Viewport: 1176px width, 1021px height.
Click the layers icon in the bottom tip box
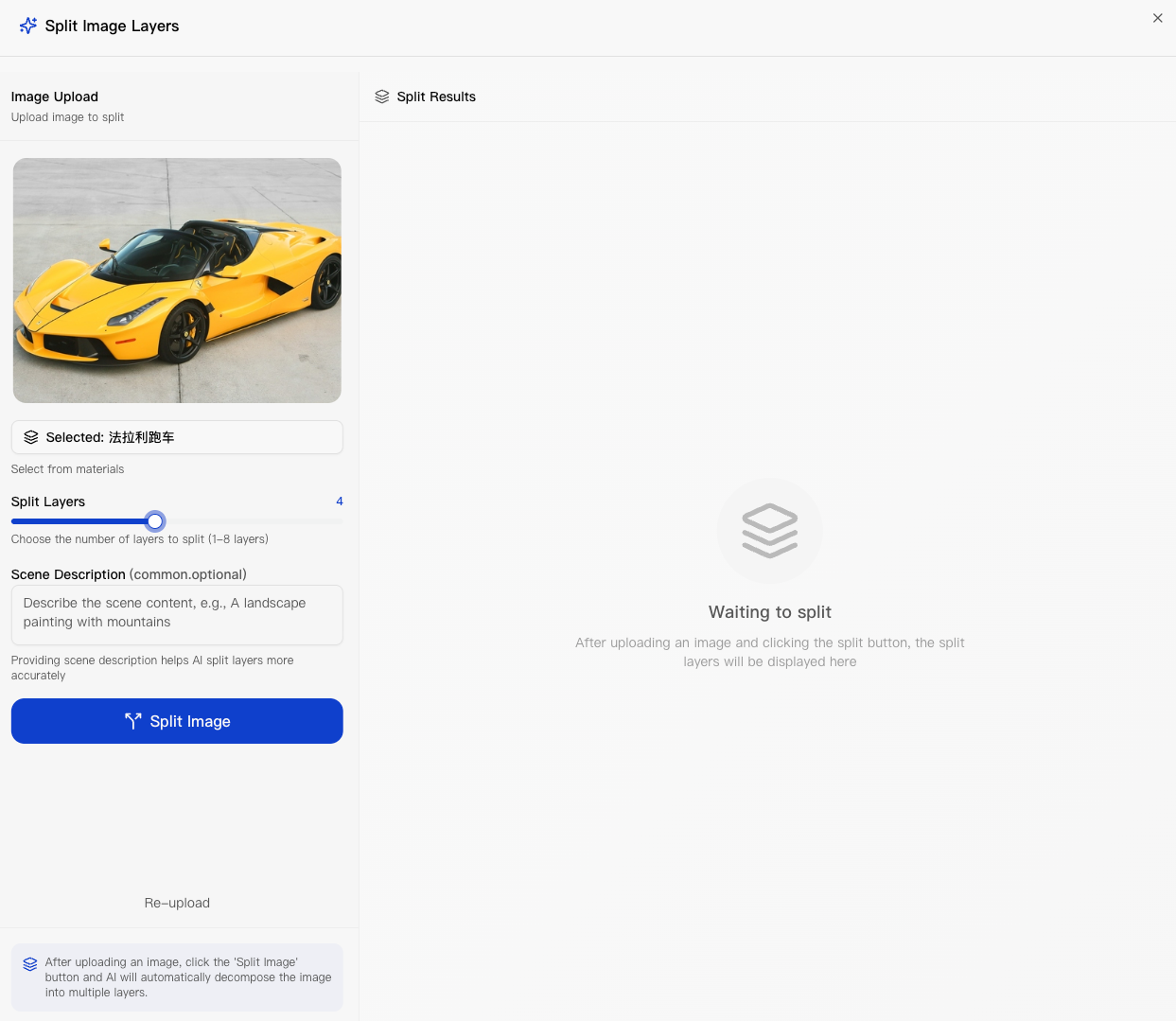coord(30,964)
